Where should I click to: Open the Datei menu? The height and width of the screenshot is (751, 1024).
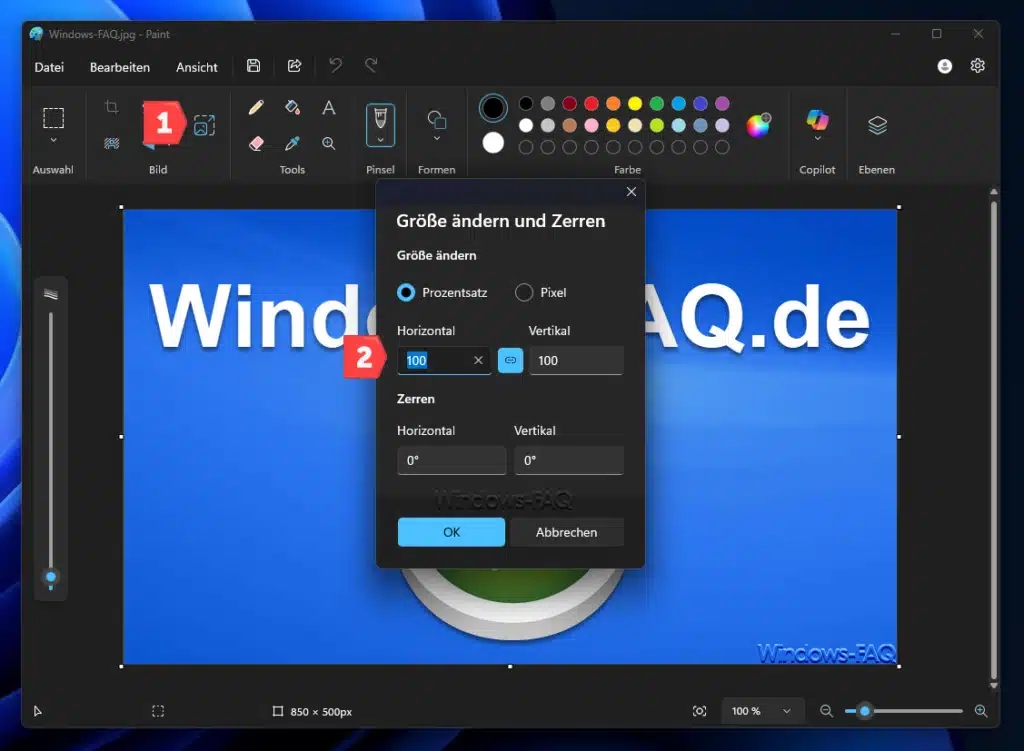click(x=49, y=67)
